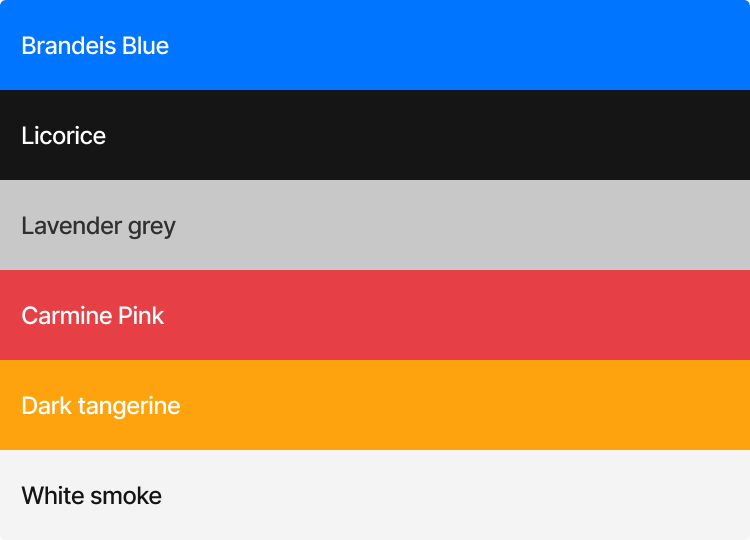Click the Licorice black swatch
The height and width of the screenshot is (540, 750).
pyautogui.click(x=375, y=135)
